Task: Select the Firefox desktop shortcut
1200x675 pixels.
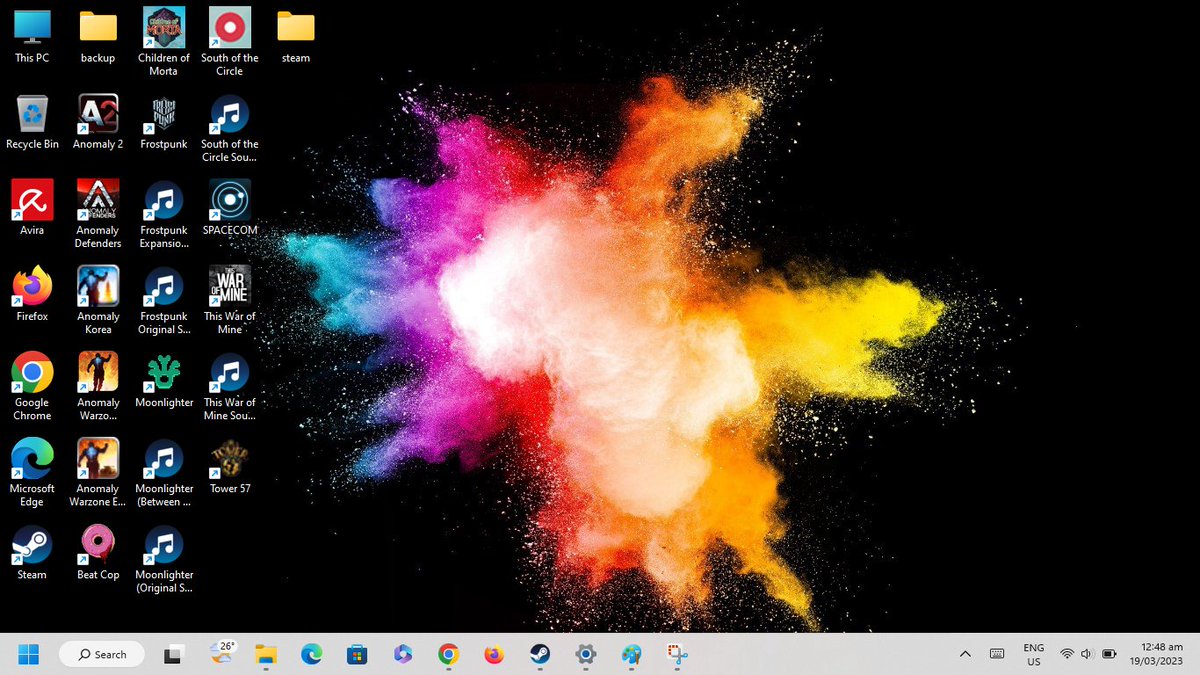Action: tap(32, 294)
